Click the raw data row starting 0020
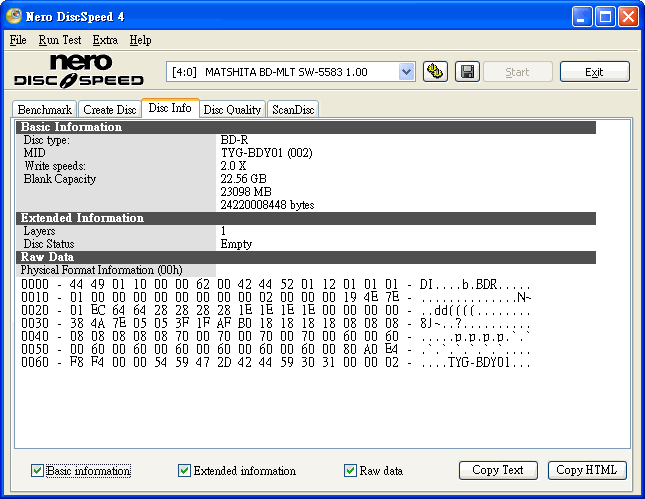 (x=276, y=310)
